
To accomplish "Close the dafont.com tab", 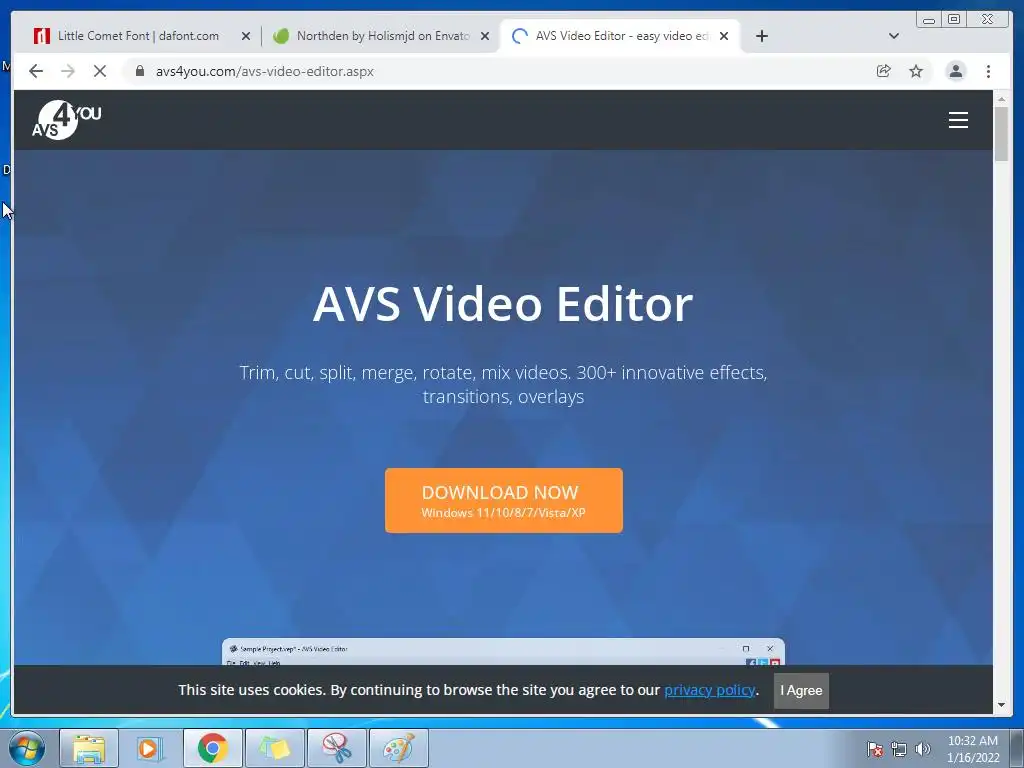I will coord(246,37).
